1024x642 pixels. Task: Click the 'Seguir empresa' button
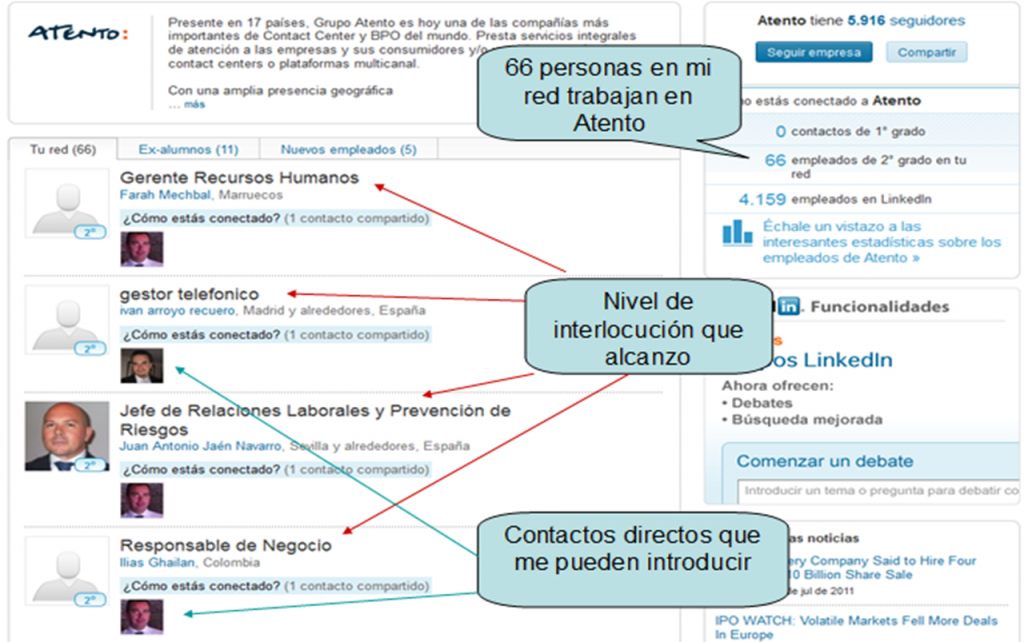coord(814,52)
